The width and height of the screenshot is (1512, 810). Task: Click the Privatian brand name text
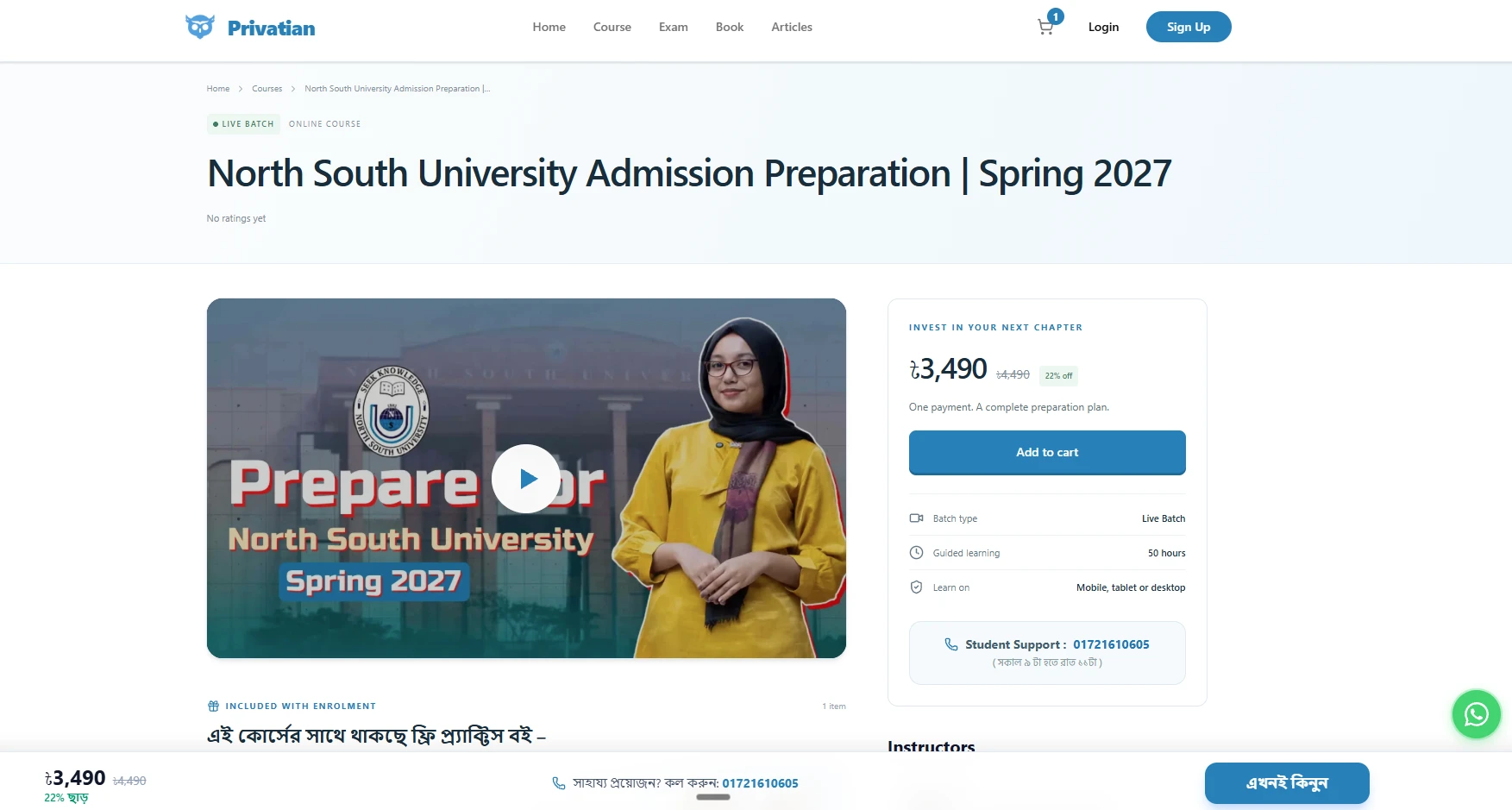pyautogui.click(x=271, y=28)
